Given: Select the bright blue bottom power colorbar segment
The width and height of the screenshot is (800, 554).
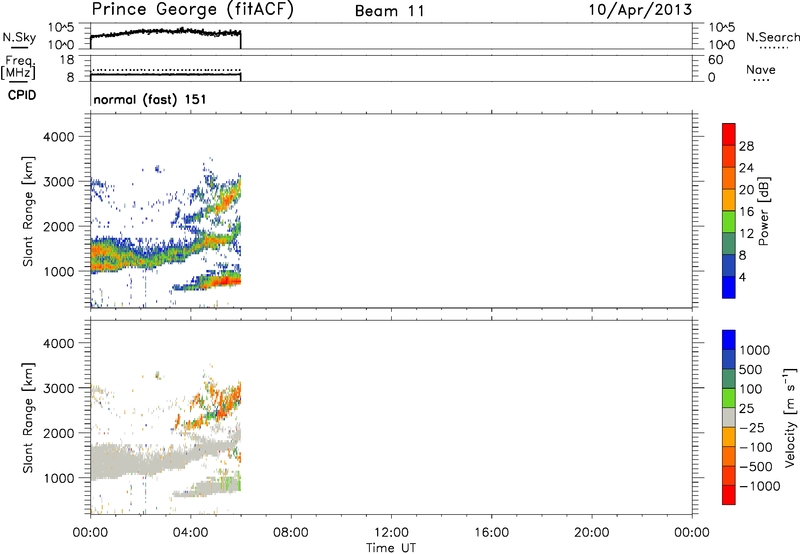Looking at the screenshot, I should (x=729, y=287).
